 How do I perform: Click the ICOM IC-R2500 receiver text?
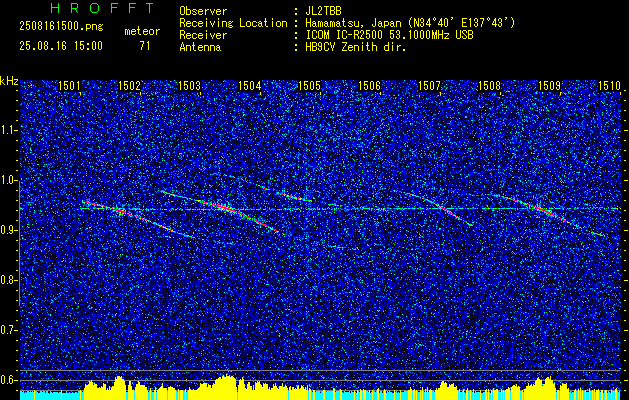390,35
